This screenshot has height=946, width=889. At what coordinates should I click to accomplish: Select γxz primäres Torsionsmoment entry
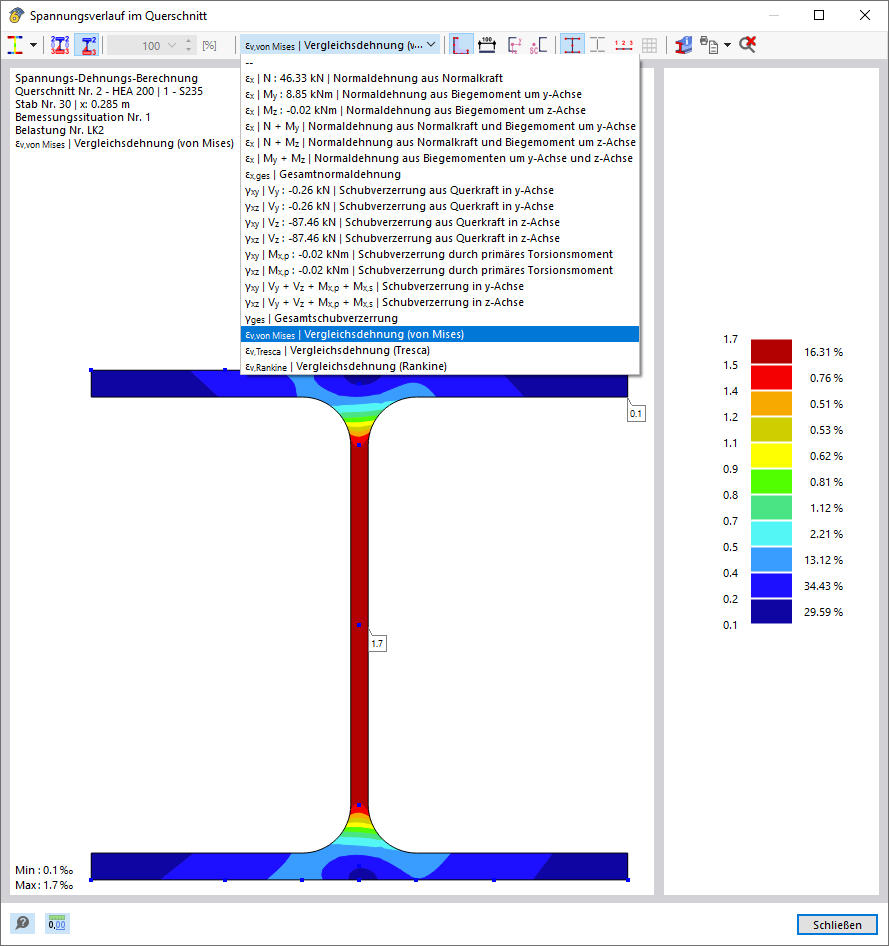(x=440, y=270)
